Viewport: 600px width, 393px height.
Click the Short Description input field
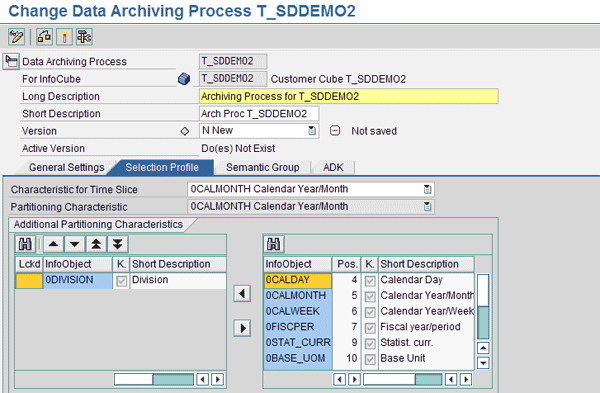tap(259, 114)
